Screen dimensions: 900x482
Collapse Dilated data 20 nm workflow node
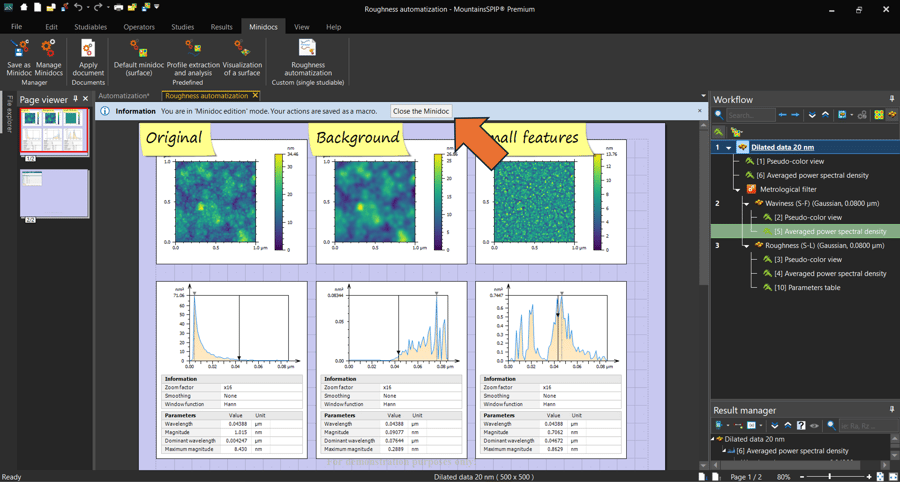[x=728, y=147]
